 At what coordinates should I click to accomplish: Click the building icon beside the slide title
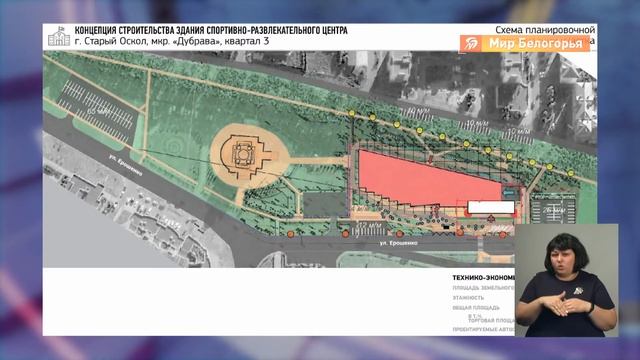(x=59, y=36)
